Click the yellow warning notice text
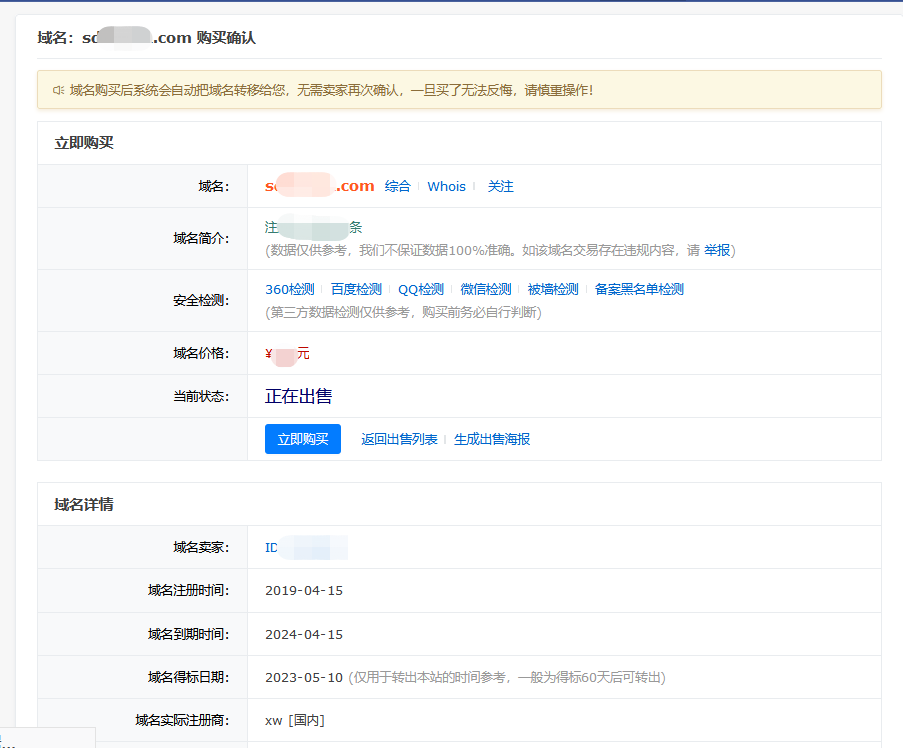The height and width of the screenshot is (748, 903). 331,90
